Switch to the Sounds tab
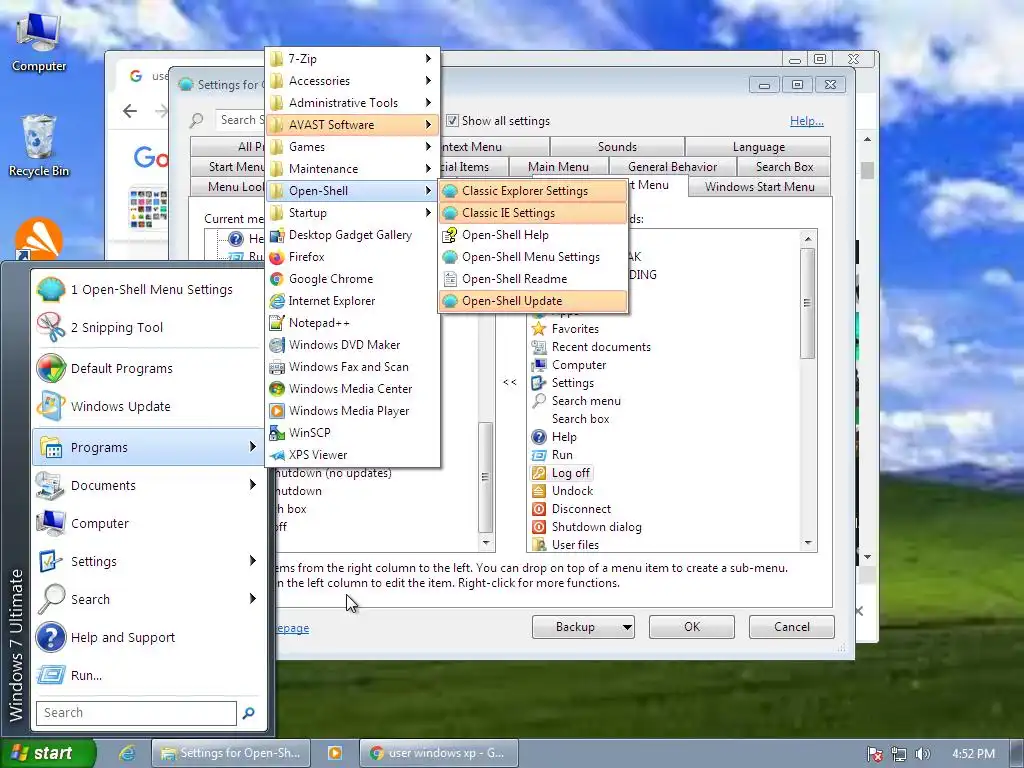This screenshot has height=768, width=1024. [617, 147]
